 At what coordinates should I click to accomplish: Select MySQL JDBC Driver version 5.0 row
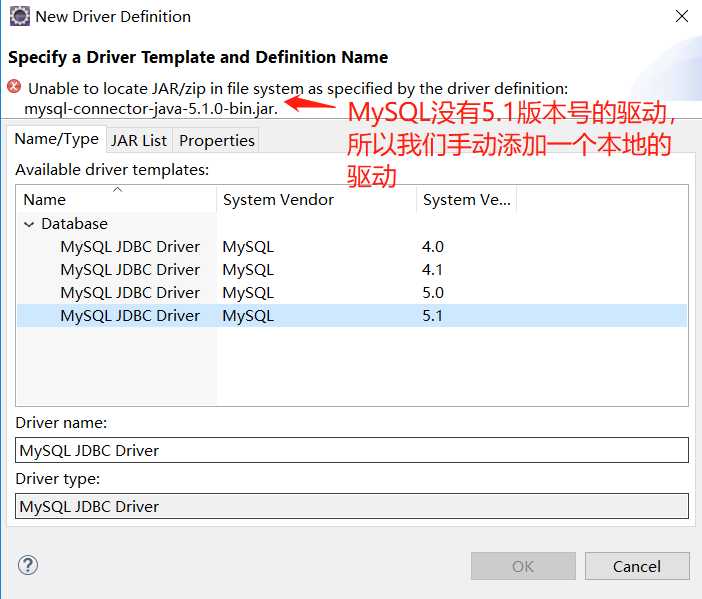pos(351,293)
